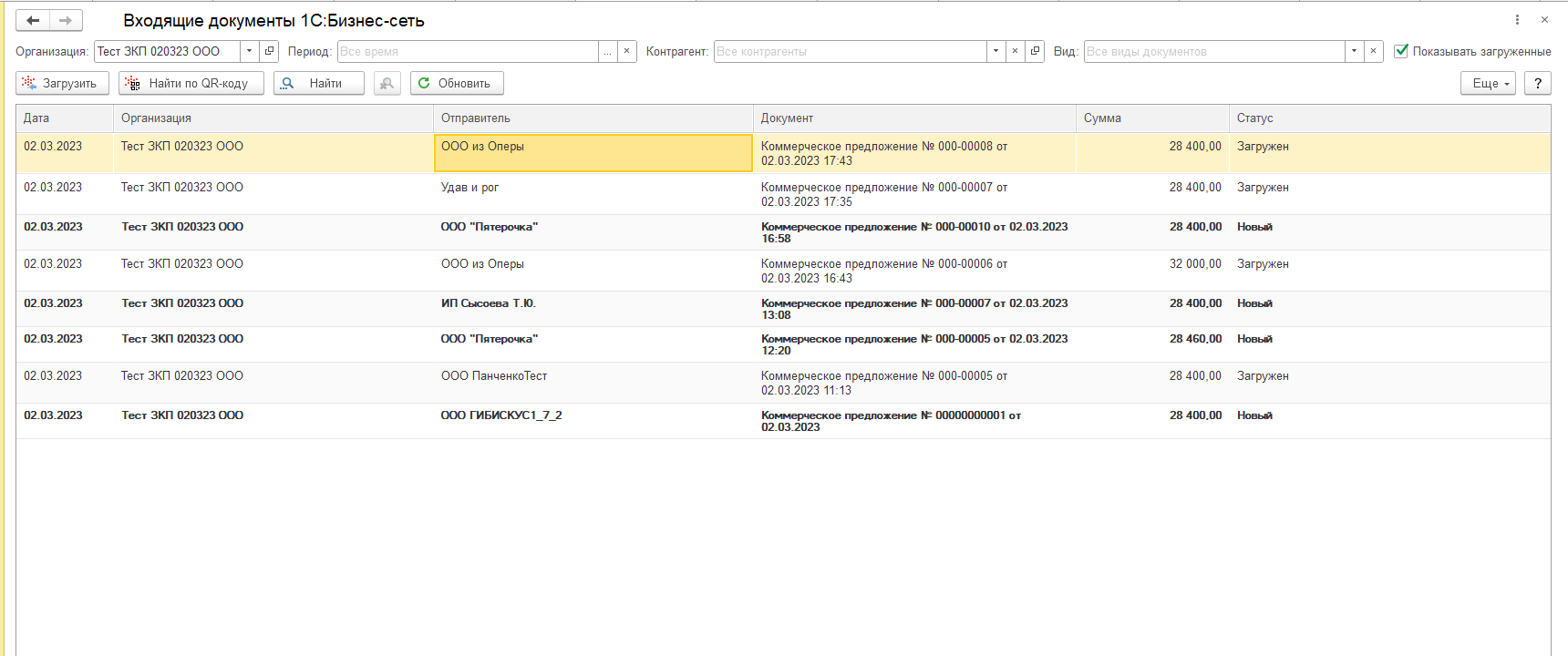Select document № 000-00007 от 02.03.2023 13:08
Image resolution: width=1568 pixels, height=656 pixels.
point(914,309)
